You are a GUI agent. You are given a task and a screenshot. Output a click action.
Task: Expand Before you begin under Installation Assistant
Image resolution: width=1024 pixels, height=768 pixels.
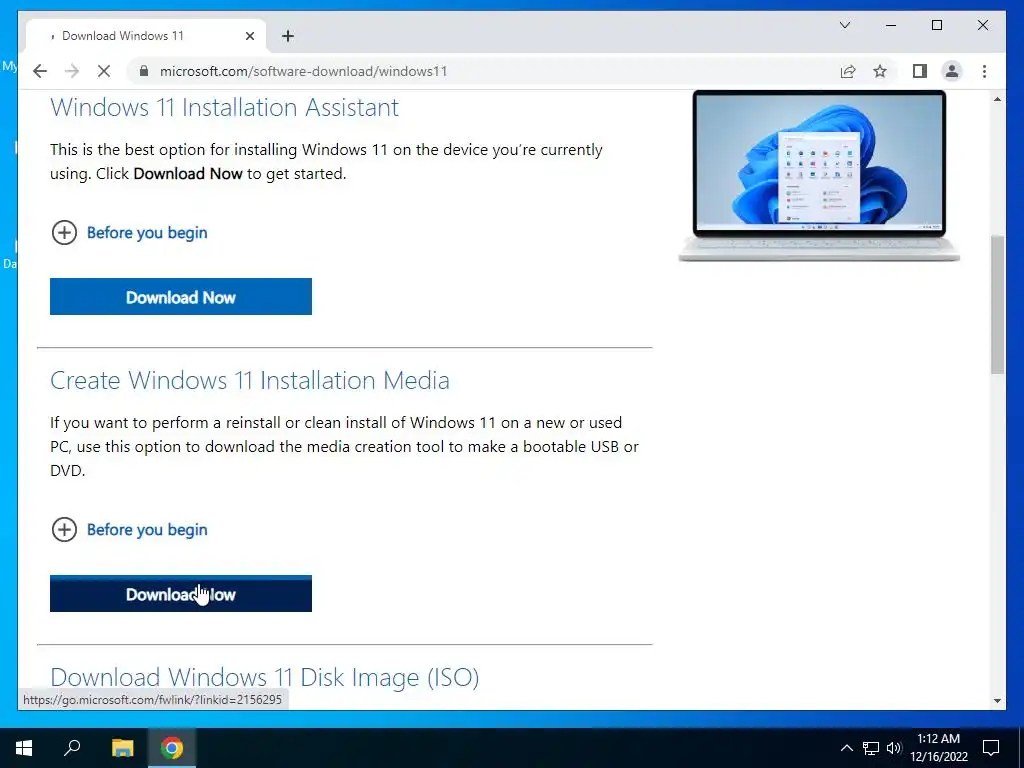(129, 232)
